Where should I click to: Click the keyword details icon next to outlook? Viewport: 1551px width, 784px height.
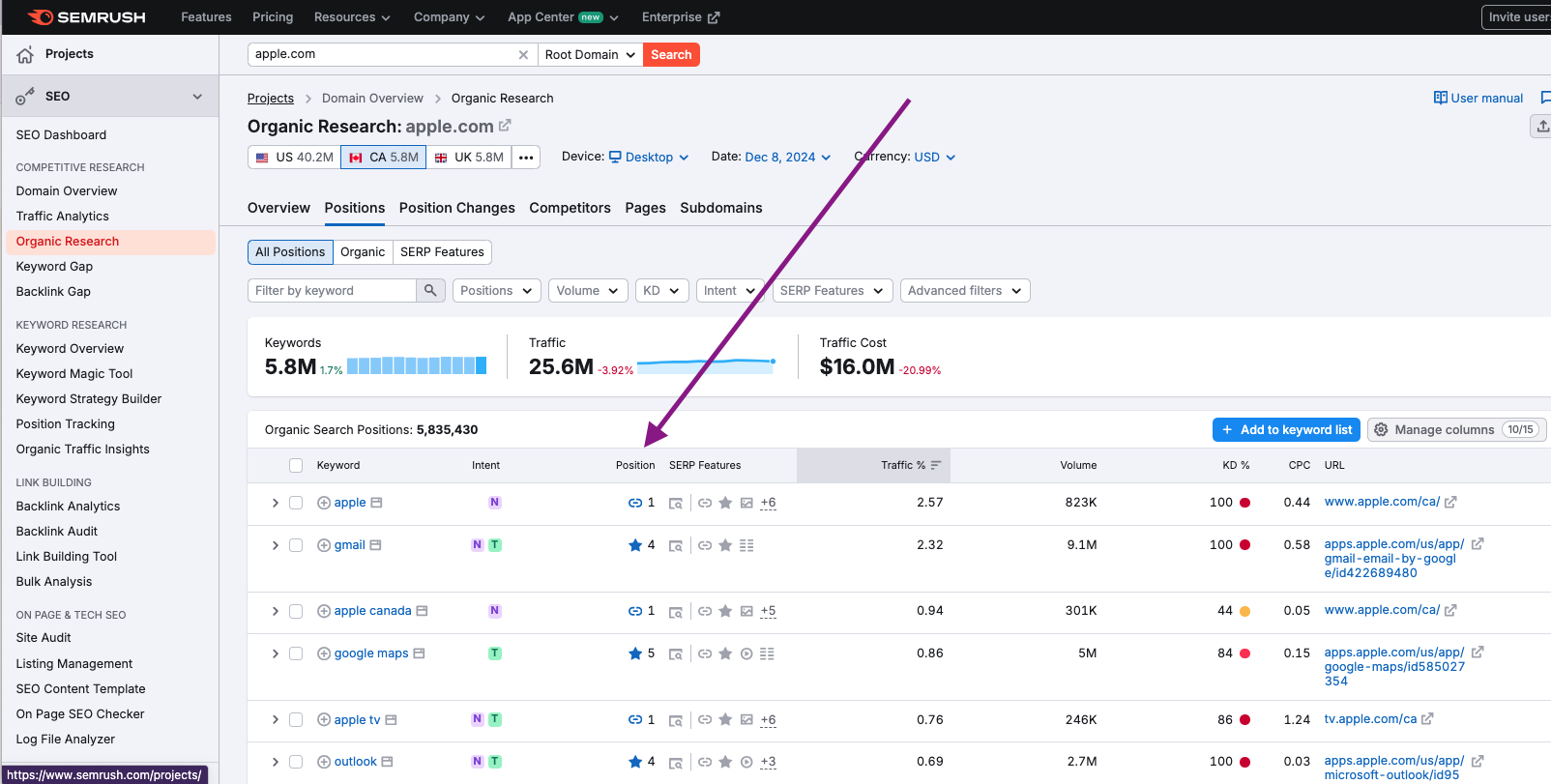pyautogui.click(x=387, y=762)
